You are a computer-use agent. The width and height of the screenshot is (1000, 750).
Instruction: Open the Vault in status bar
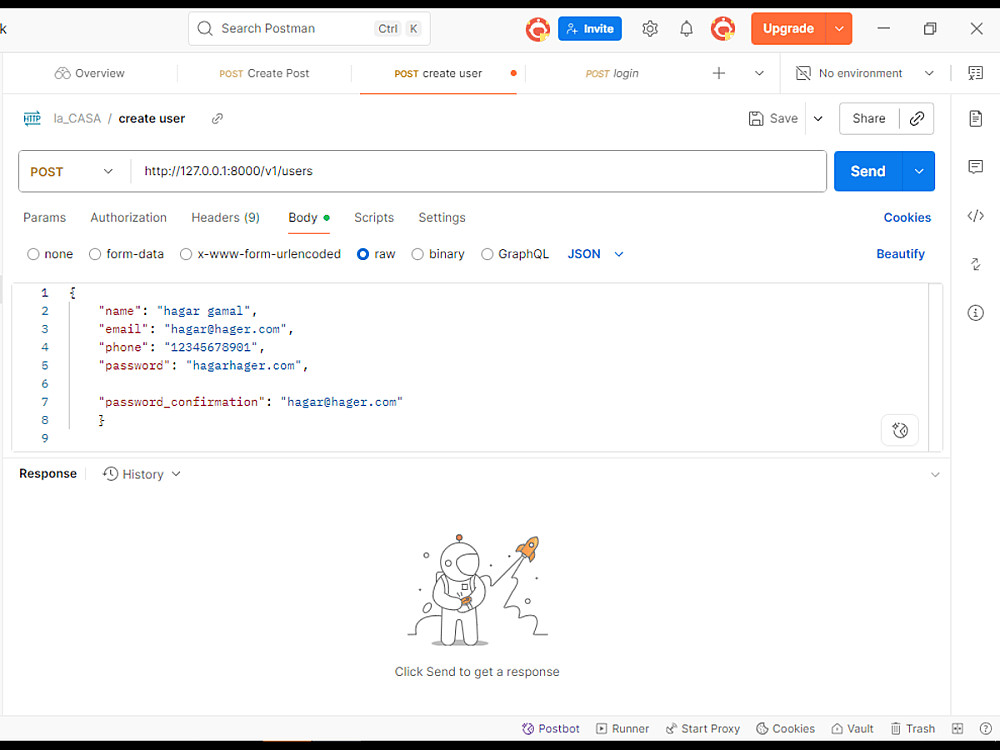coord(852,728)
